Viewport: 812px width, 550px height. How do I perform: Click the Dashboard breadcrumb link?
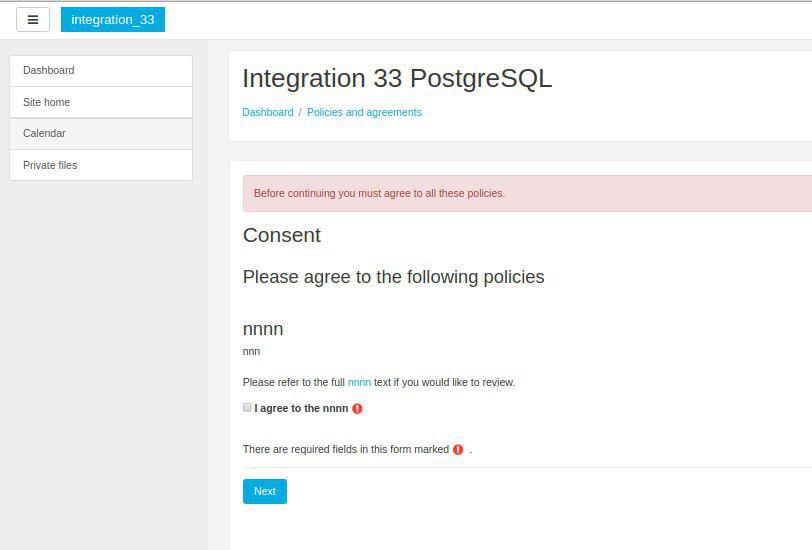[x=268, y=112]
